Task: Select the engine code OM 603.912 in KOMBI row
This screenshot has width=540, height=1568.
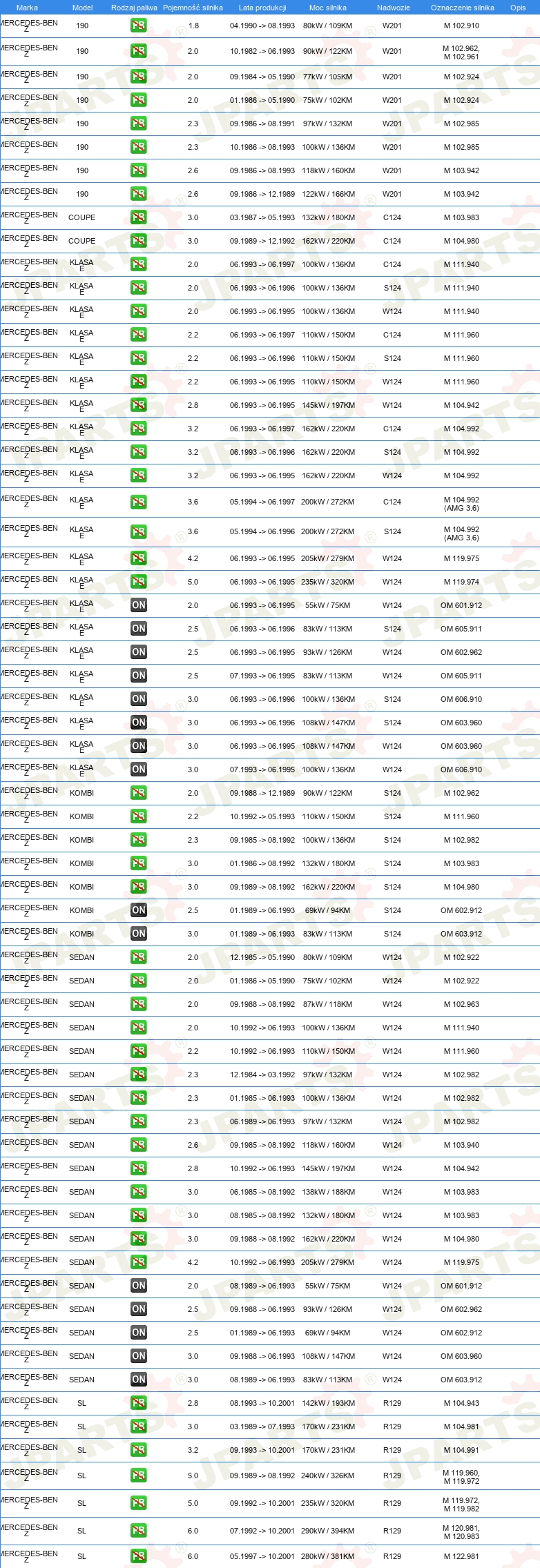Action: point(461,934)
